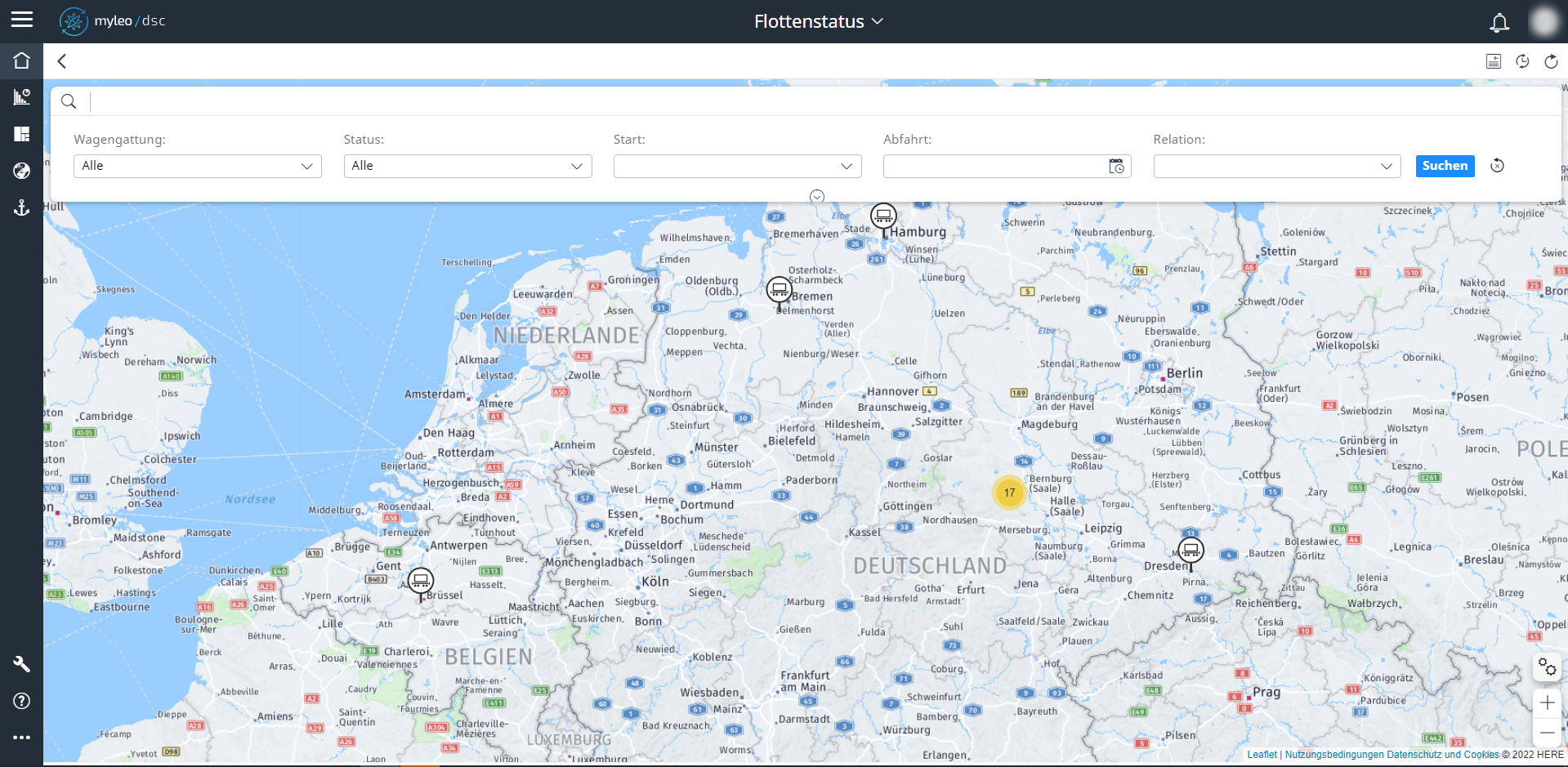Refresh the page with the reload icon
This screenshot has height=767, width=1568.
(1551, 61)
